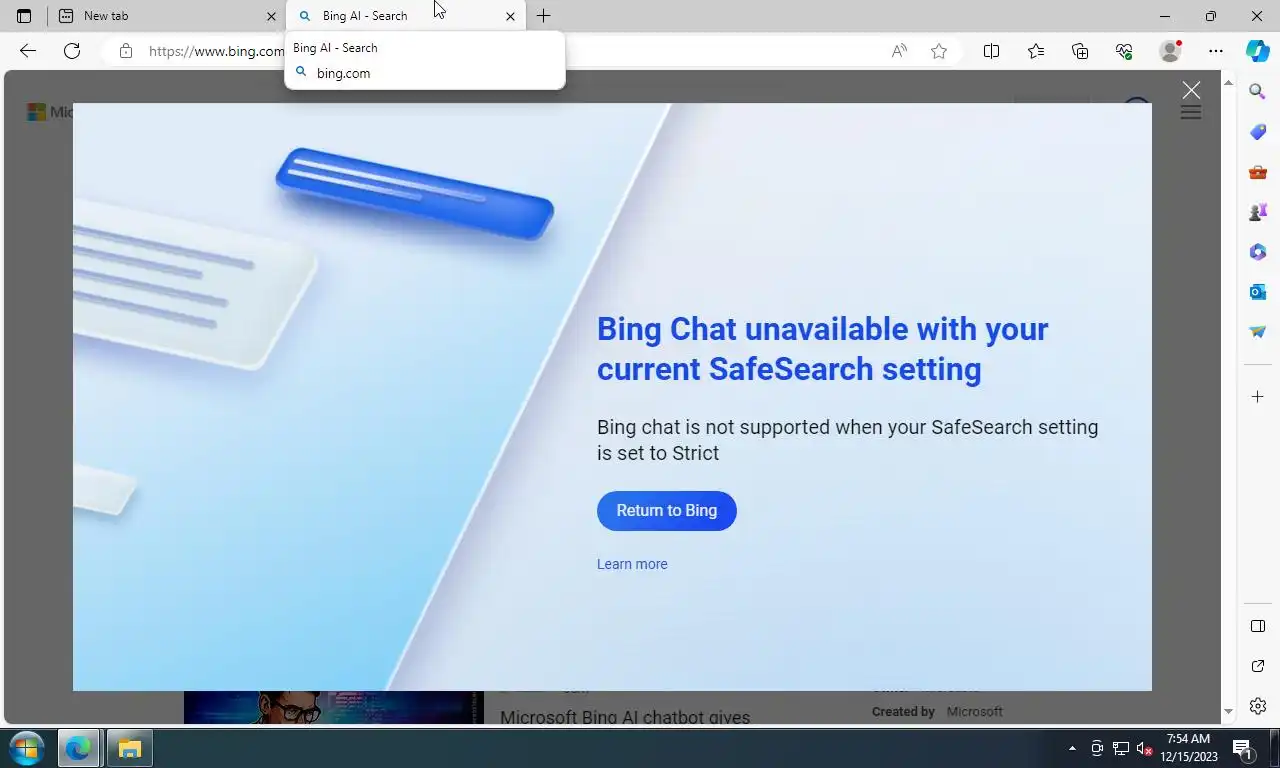Open Copilot sidebar button
Image resolution: width=1280 pixels, height=768 pixels.
click(1258, 51)
